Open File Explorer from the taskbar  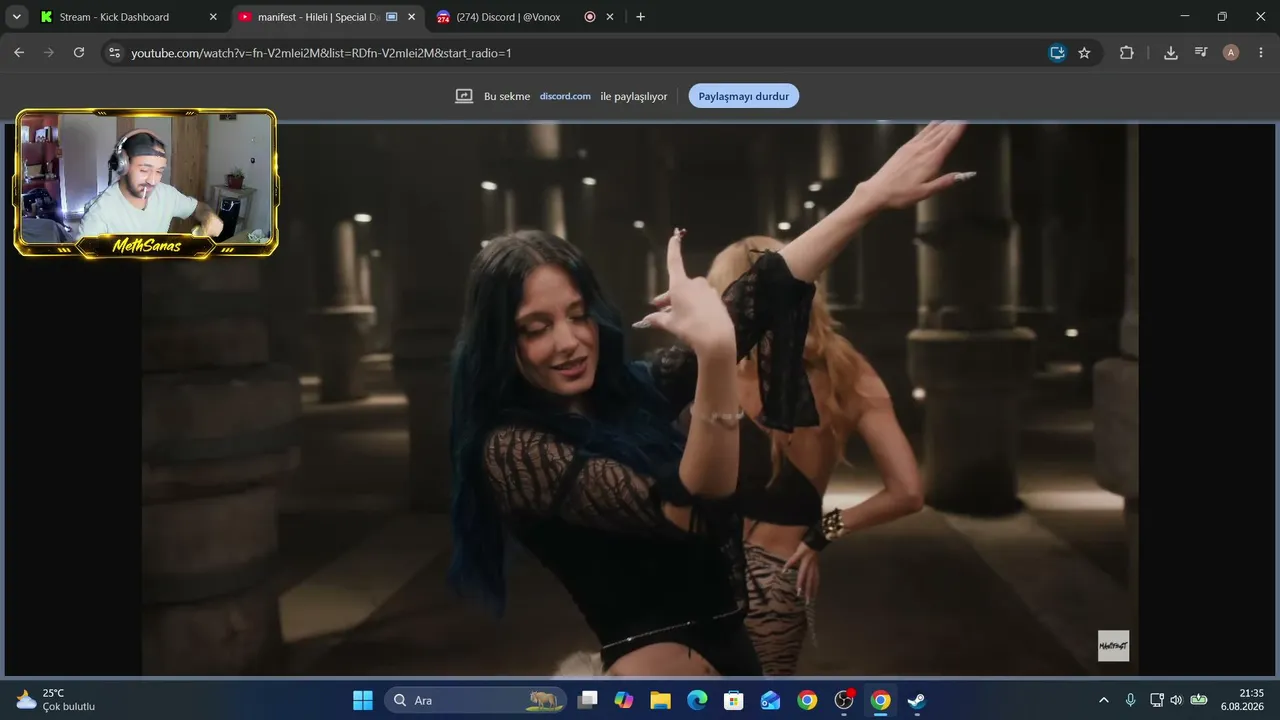tap(661, 700)
